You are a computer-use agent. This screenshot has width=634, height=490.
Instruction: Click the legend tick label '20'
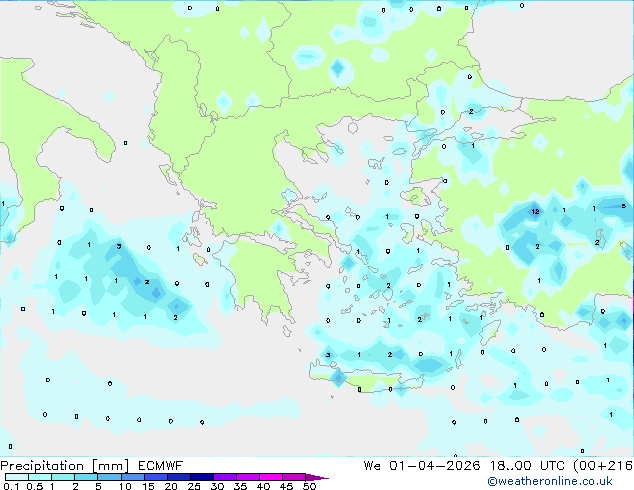pos(171,486)
